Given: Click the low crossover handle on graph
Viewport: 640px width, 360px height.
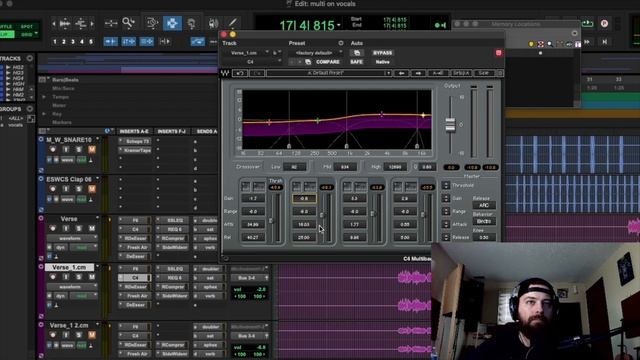Looking at the screenshot, I should click(x=289, y=145).
